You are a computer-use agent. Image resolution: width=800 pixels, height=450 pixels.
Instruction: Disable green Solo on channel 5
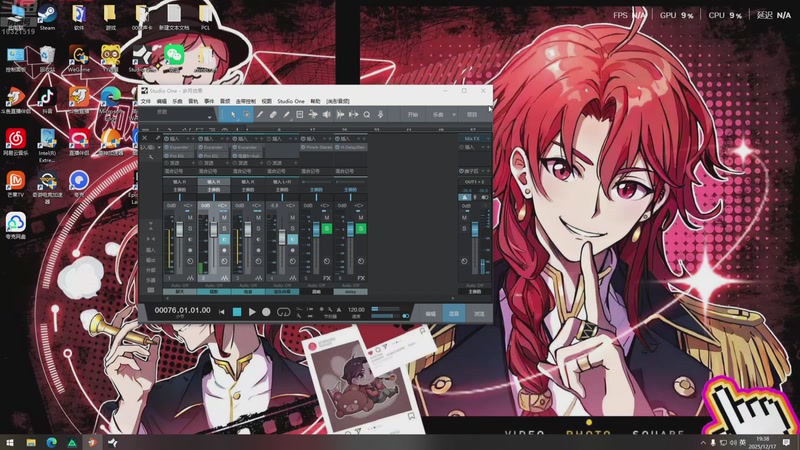[327, 229]
